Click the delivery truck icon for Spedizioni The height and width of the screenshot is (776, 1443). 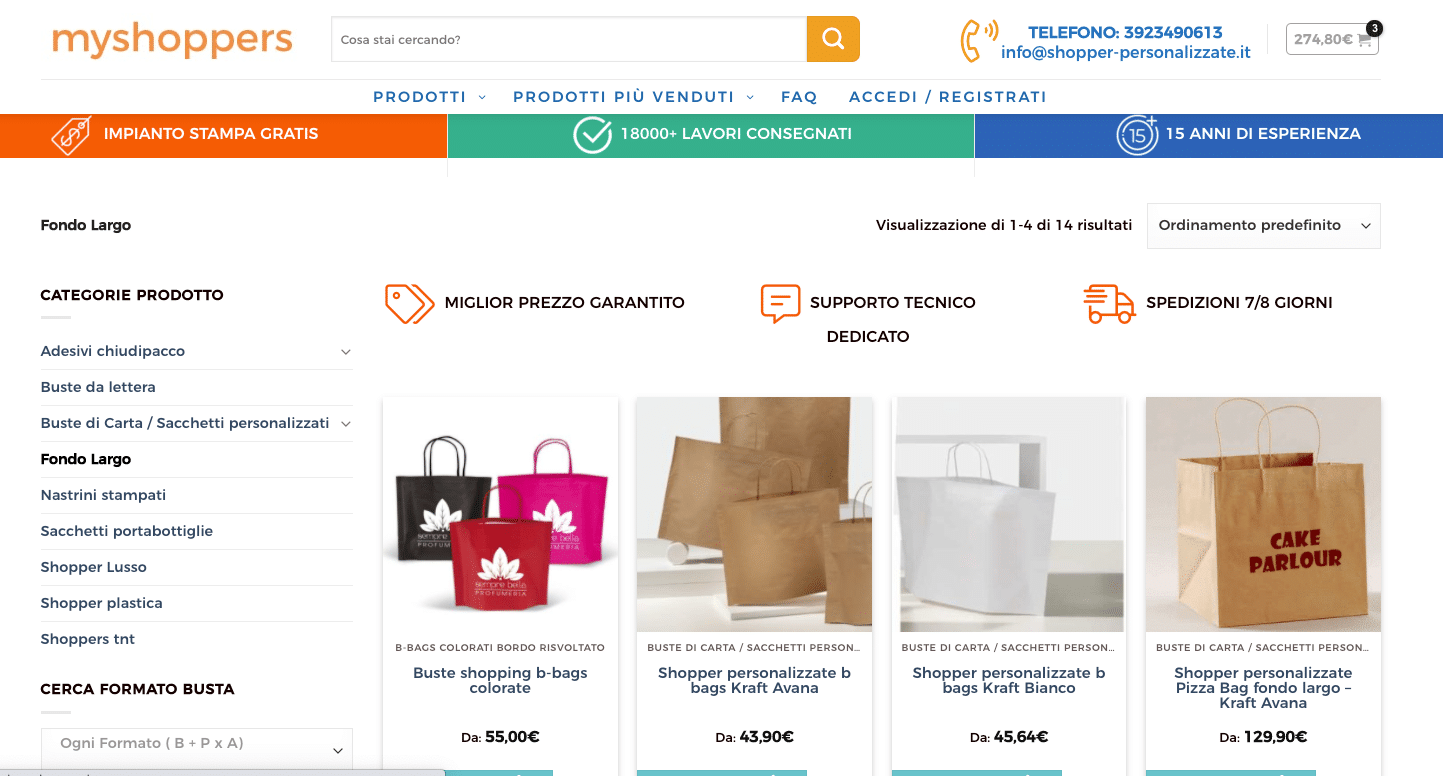[1109, 303]
